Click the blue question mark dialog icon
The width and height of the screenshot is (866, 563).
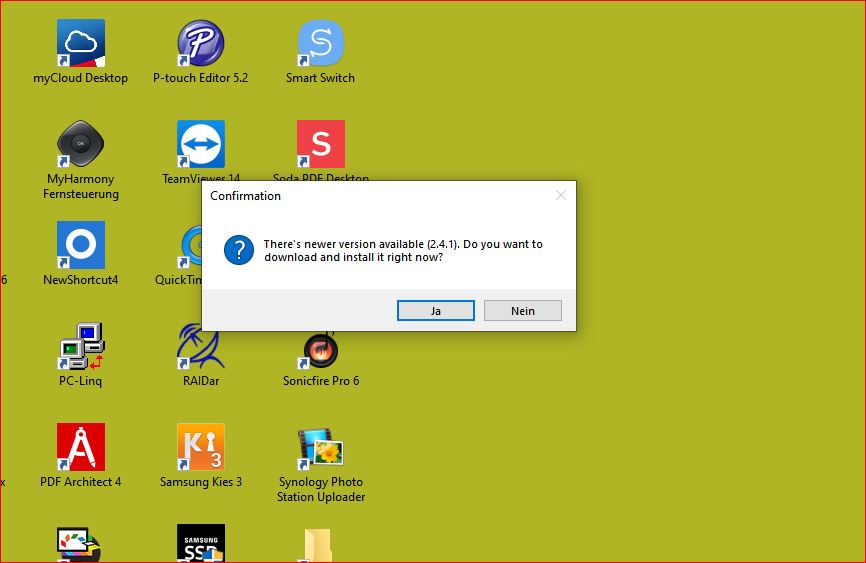[239, 250]
